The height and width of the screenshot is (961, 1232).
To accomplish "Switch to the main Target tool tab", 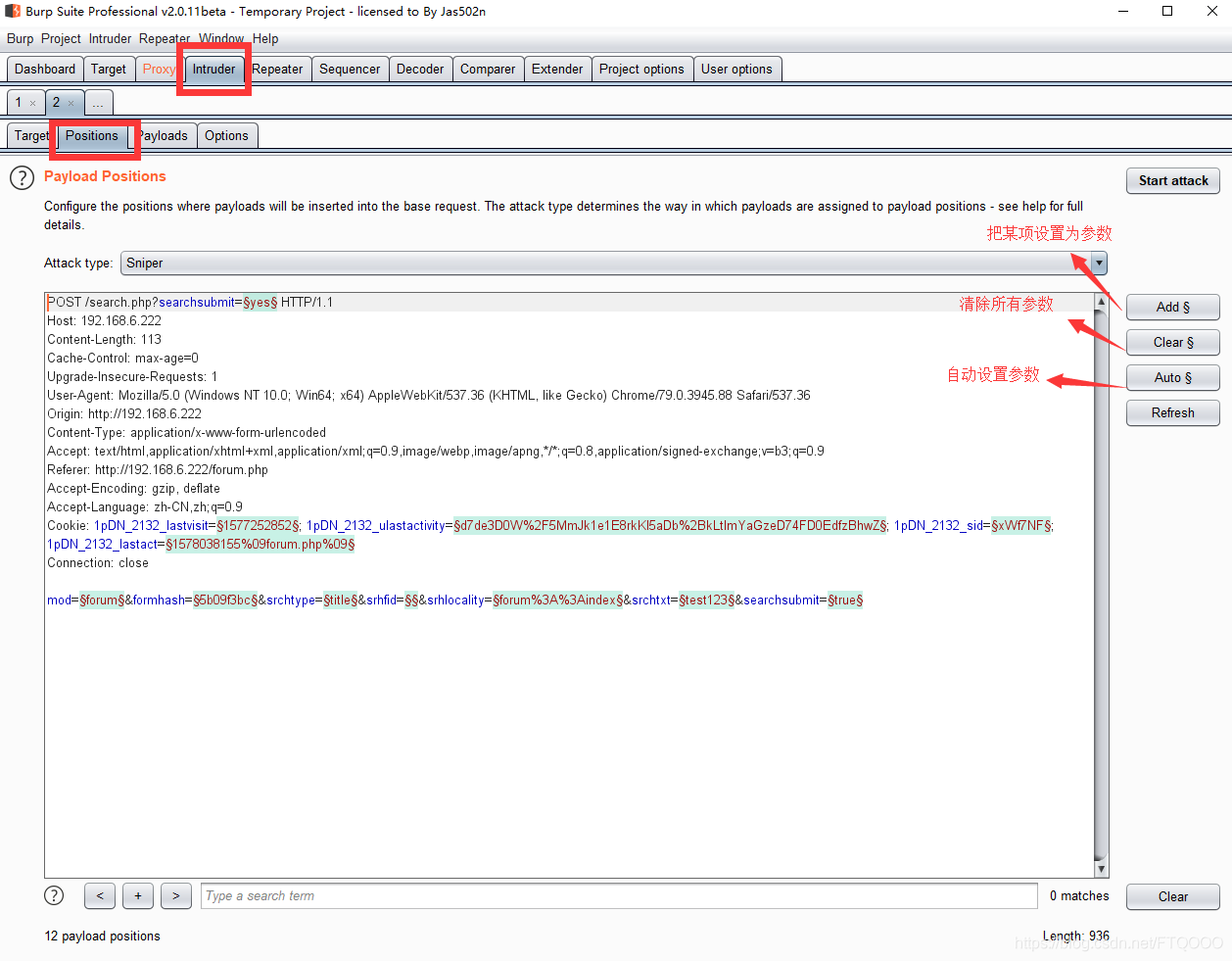I will 109,70.
